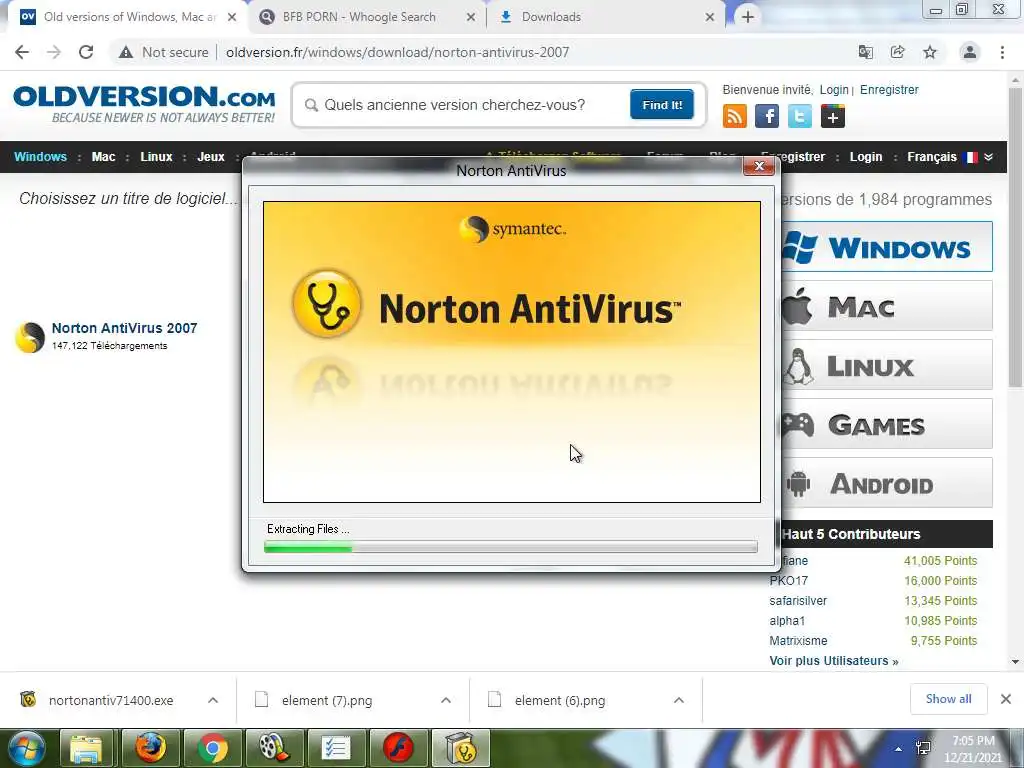1024x768 pixels.
Task: Bookmark this page with the star icon
Action: tap(930, 52)
